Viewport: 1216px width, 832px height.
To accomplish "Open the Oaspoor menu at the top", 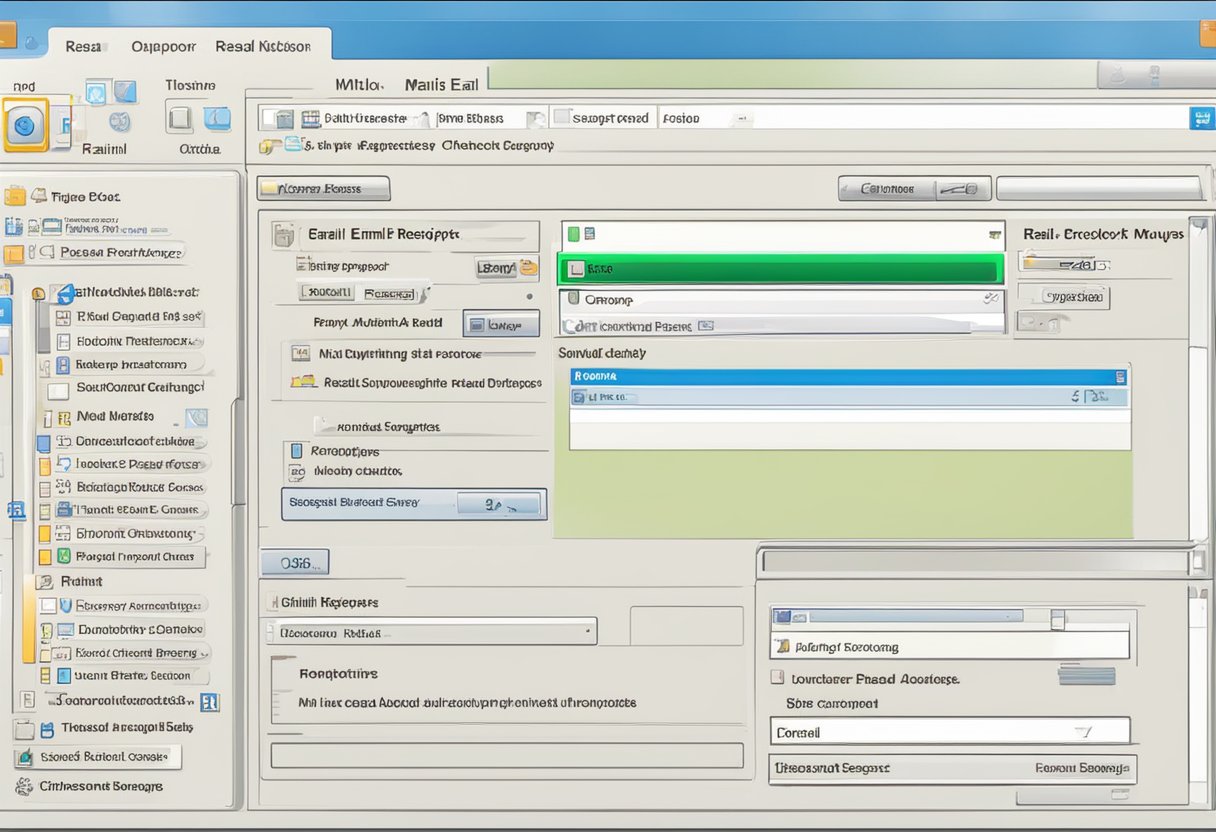I will (163, 46).
